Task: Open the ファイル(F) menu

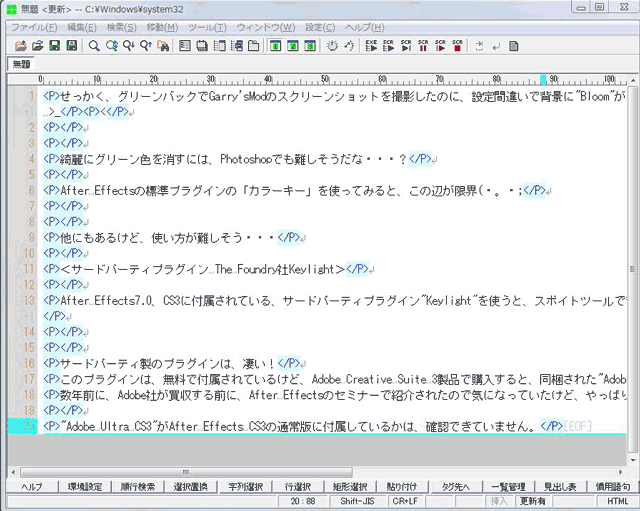Action: (34, 27)
